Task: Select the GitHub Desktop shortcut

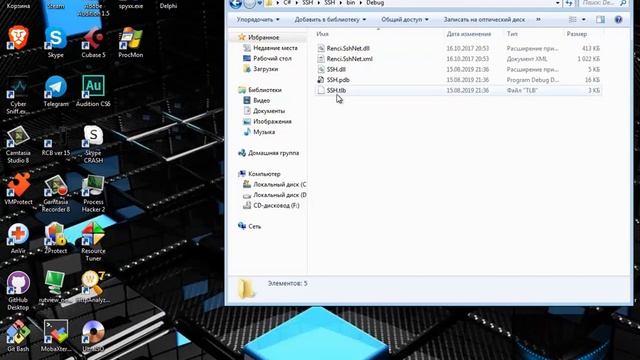Action: [x=18, y=291]
